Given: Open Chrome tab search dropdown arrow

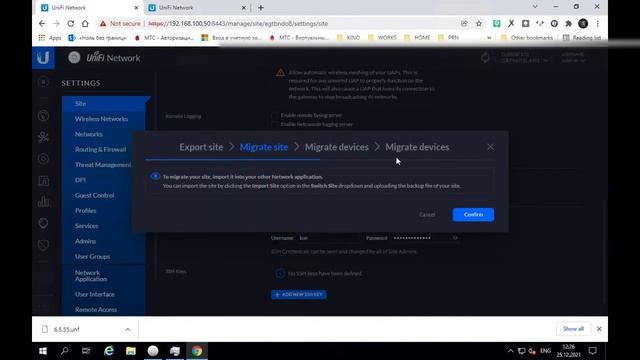Looking at the screenshot, I should [535, 7].
